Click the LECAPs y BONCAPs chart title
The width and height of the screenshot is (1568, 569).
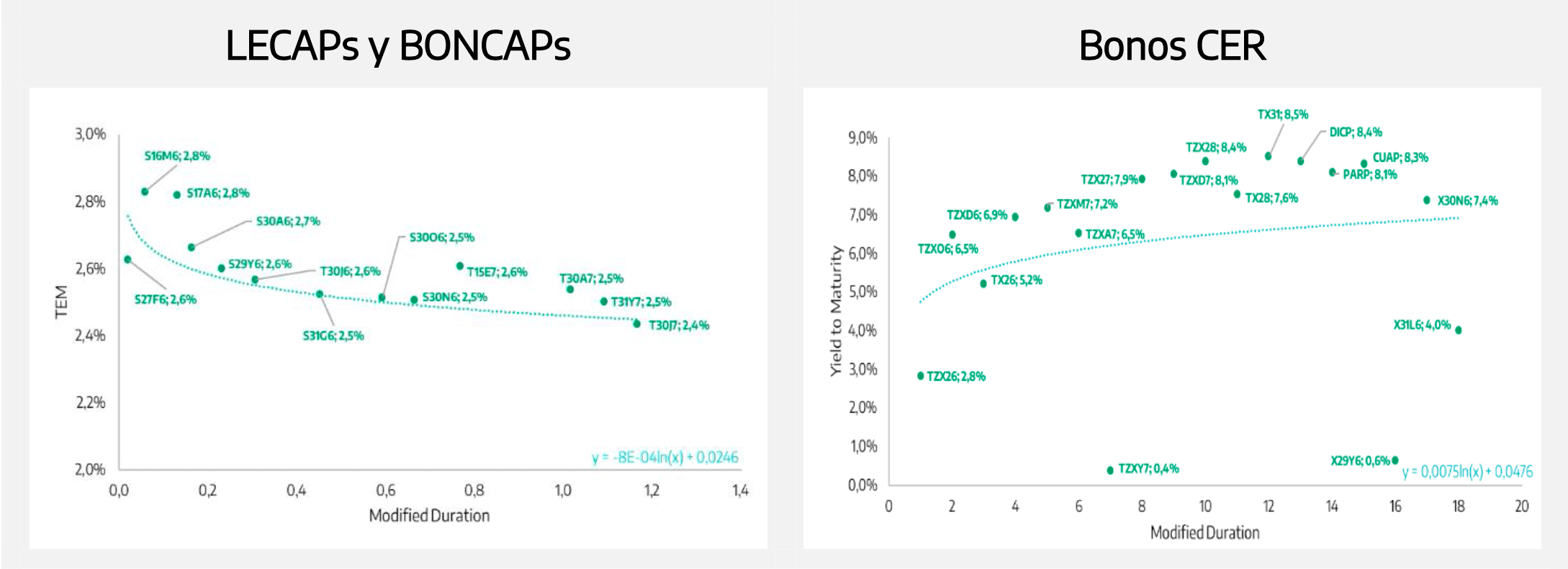pos(398,46)
